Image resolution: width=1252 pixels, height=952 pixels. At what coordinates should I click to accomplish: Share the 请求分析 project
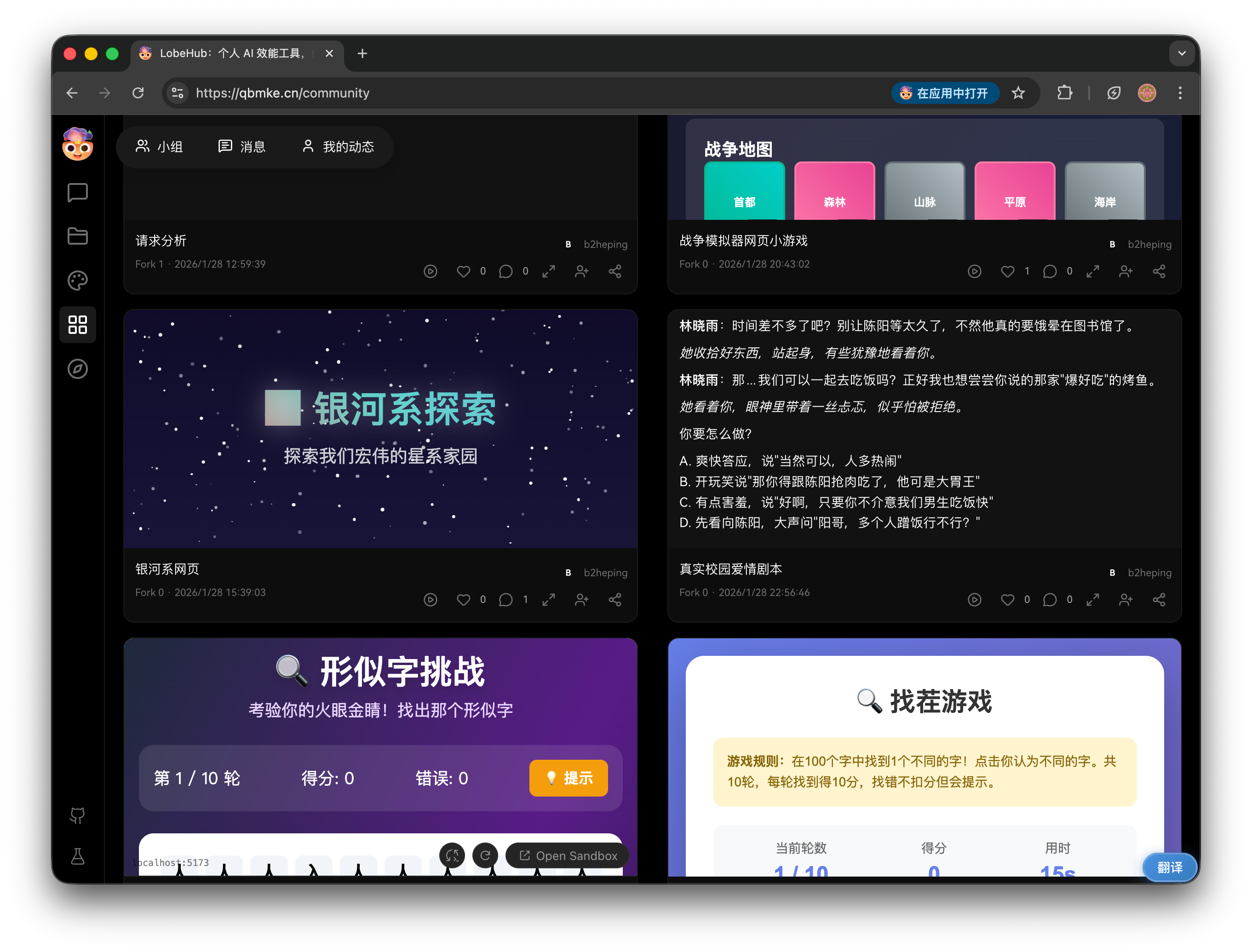click(615, 272)
